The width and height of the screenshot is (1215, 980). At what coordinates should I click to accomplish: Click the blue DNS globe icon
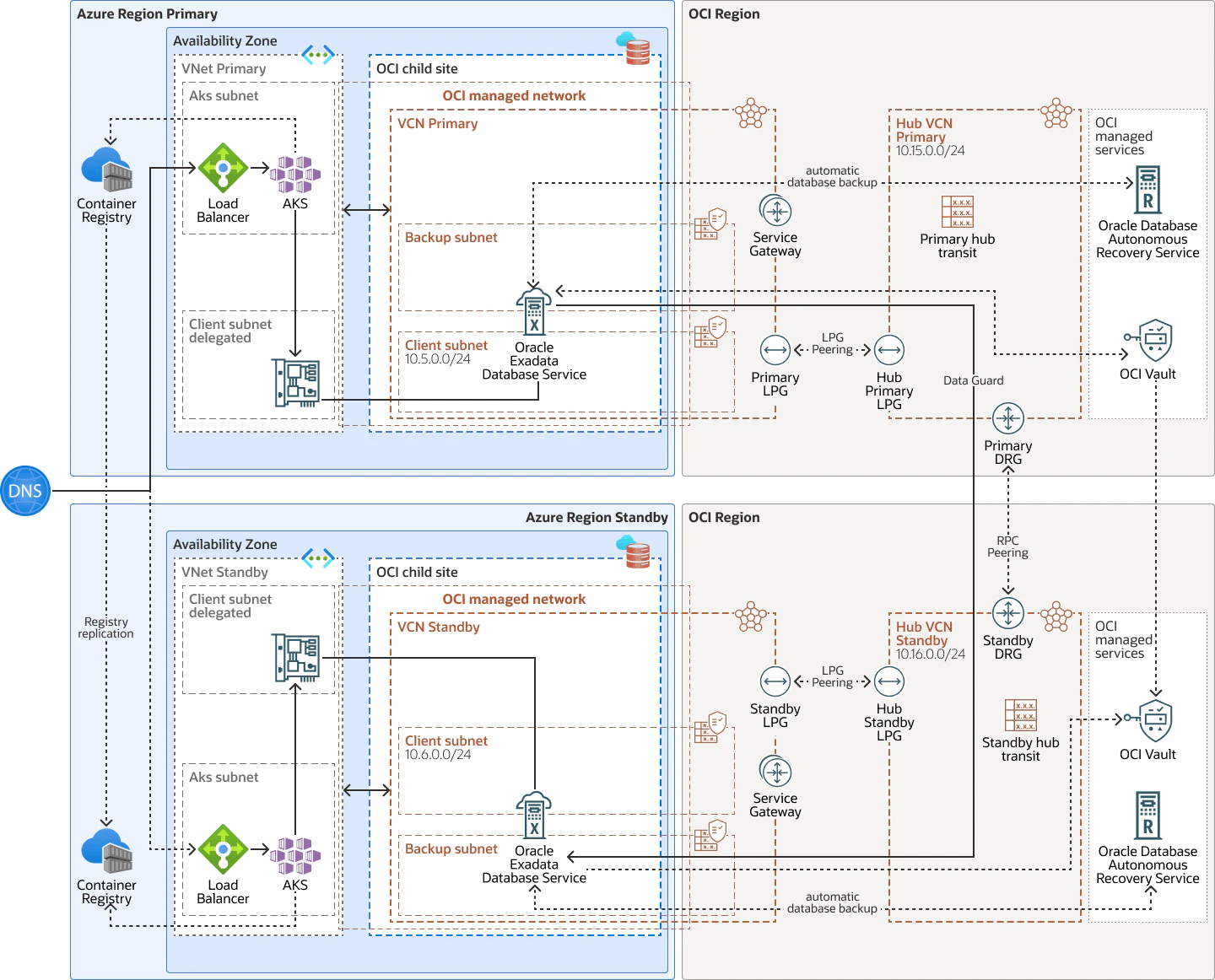[x=25, y=491]
